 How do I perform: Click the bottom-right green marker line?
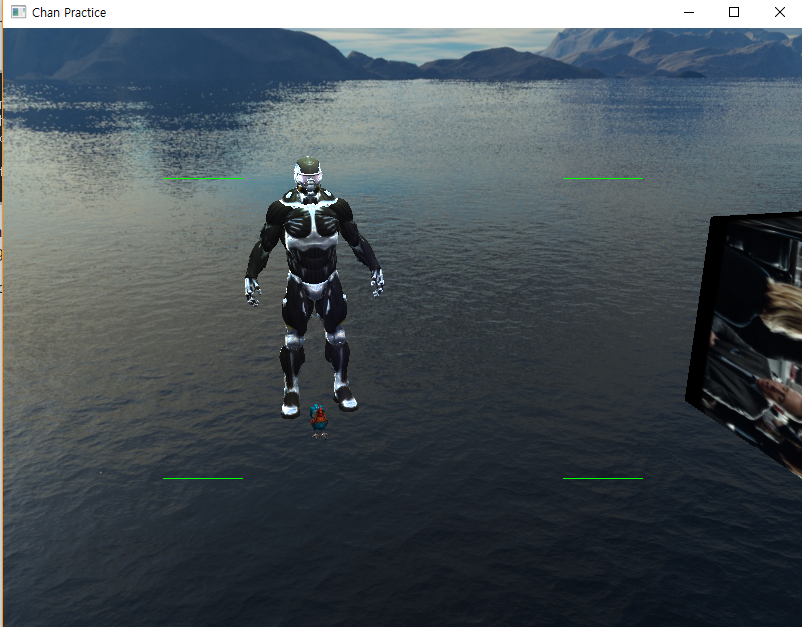click(603, 477)
